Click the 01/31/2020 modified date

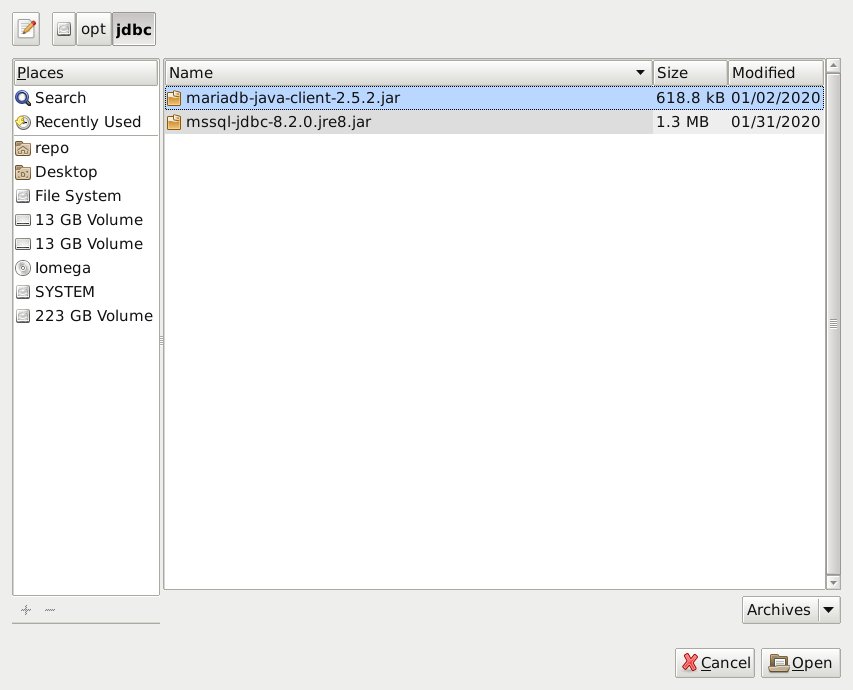pos(776,122)
